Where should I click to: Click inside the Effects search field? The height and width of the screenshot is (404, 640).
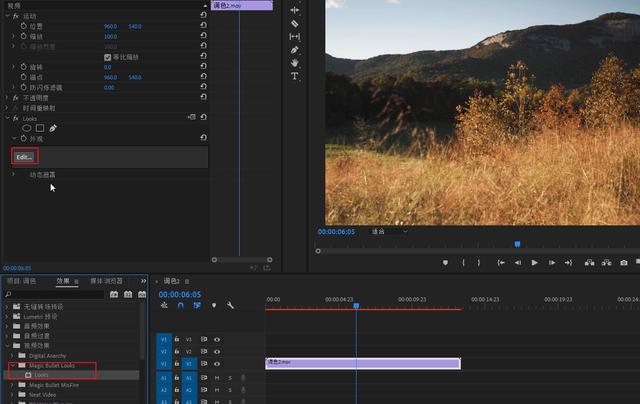pyautogui.click(x=56, y=294)
